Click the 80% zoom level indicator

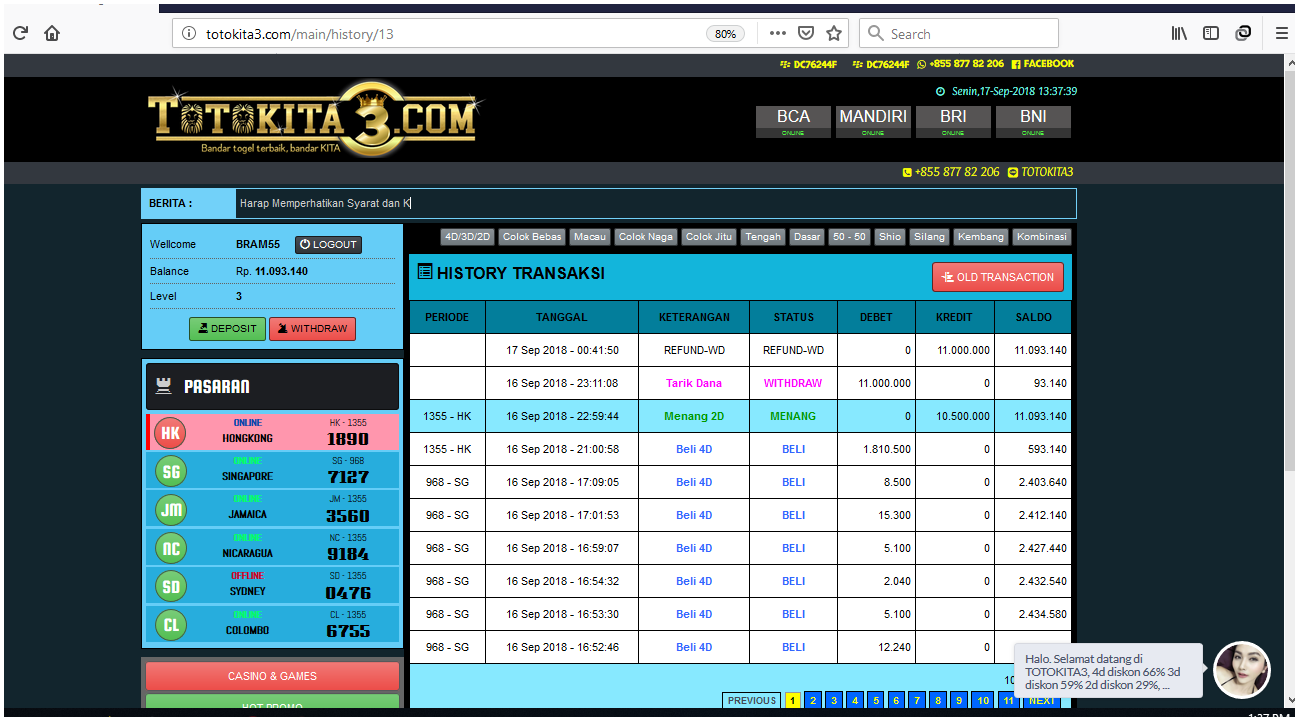coord(725,34)
